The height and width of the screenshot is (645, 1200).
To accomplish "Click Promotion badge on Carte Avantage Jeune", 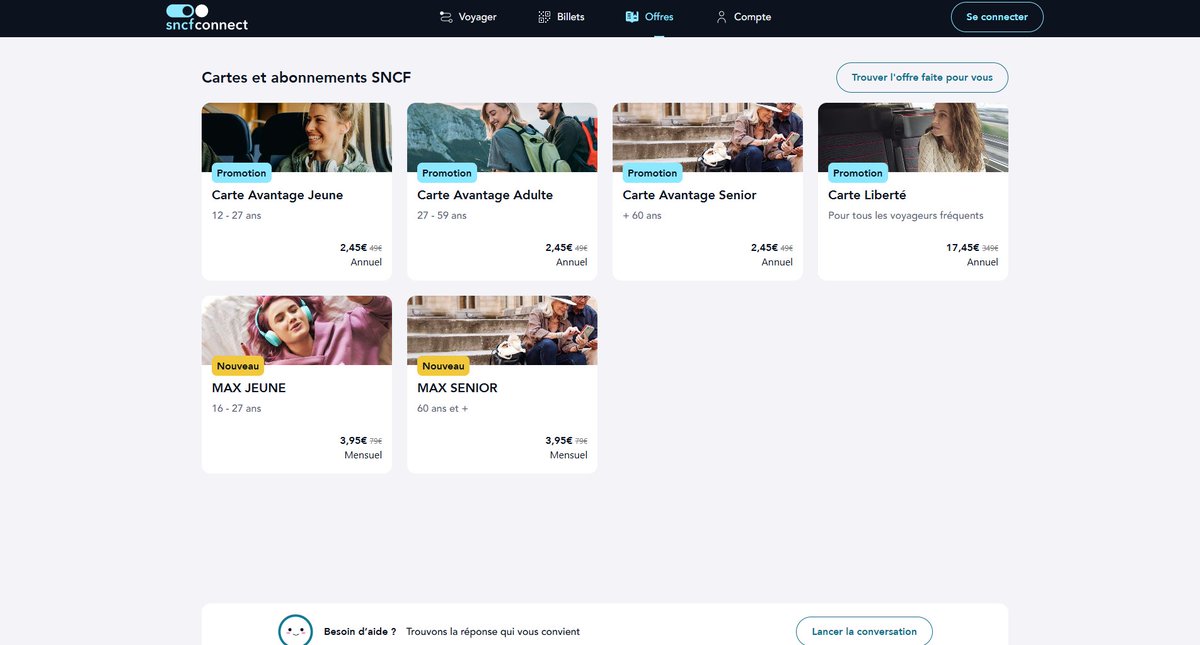I will click(242, 173).
